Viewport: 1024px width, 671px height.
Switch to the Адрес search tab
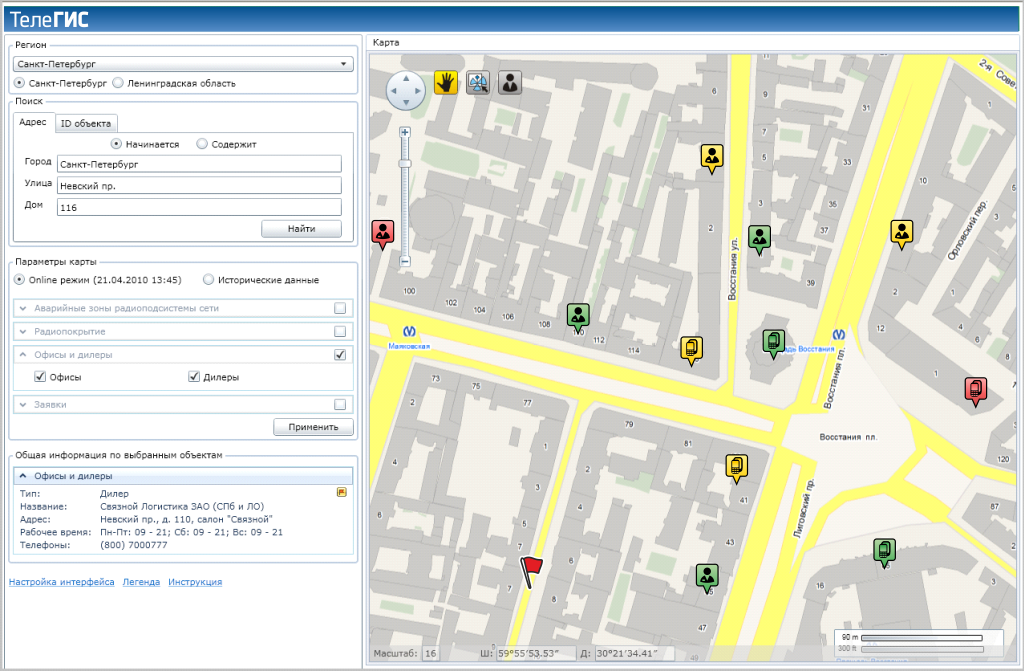click(33, 122)
